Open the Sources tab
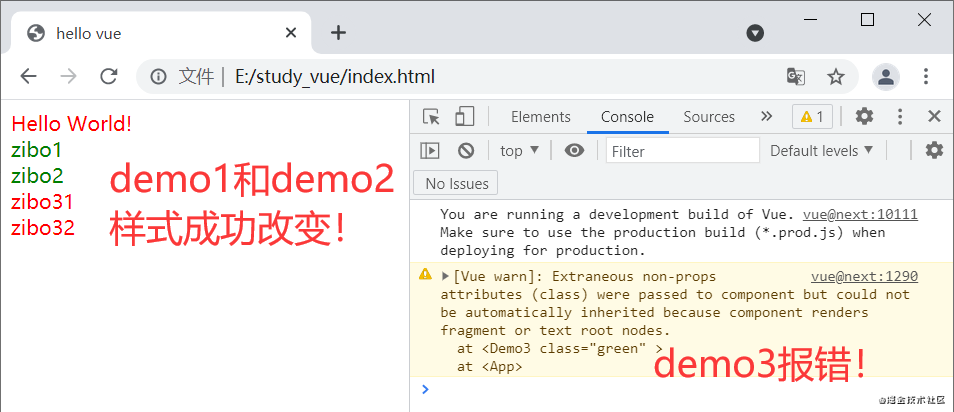This screenshot has height=412, width=954. (709, 117)
